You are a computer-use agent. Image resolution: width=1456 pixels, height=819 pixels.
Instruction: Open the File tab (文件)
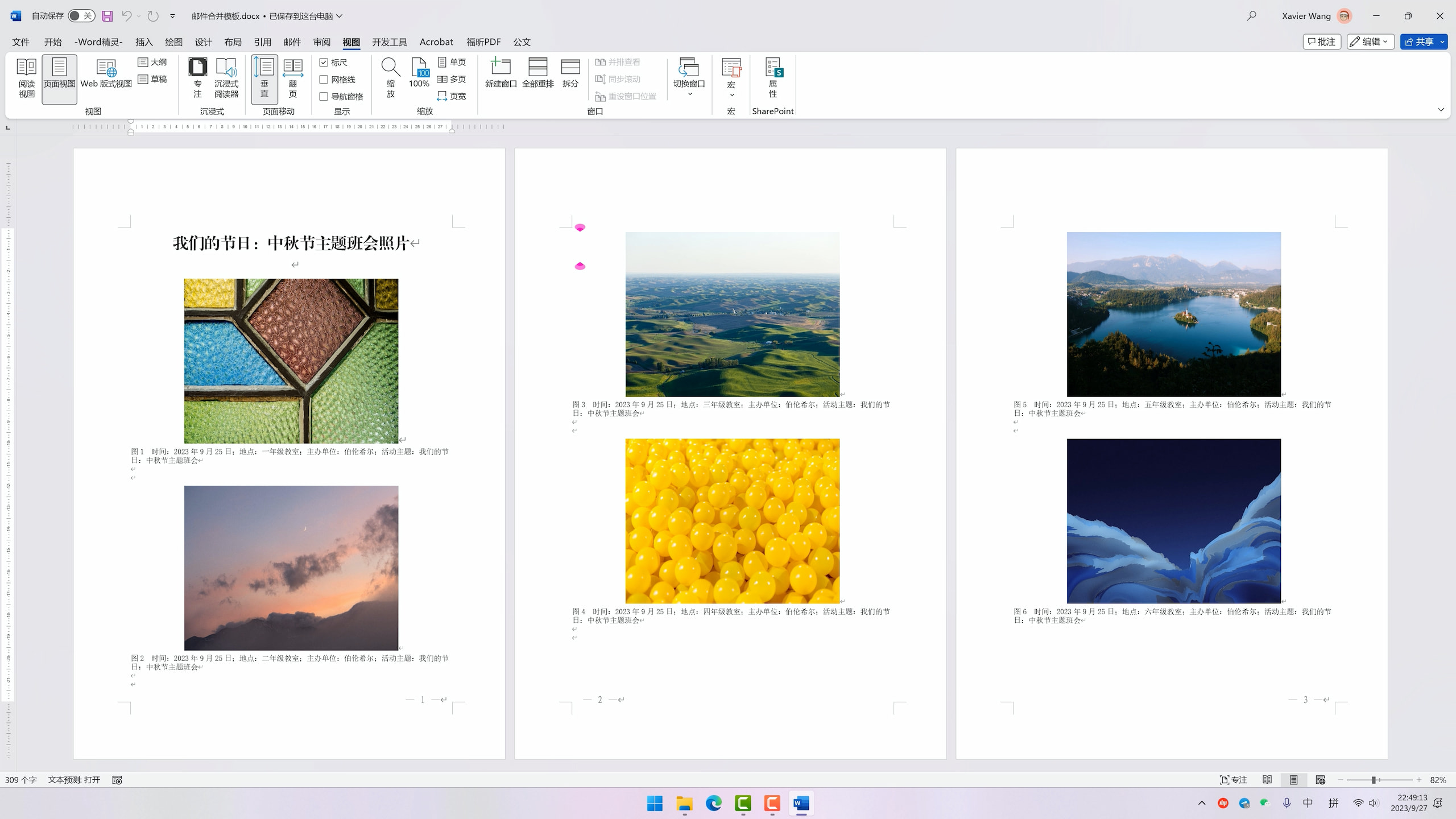(x=21, y=42)
